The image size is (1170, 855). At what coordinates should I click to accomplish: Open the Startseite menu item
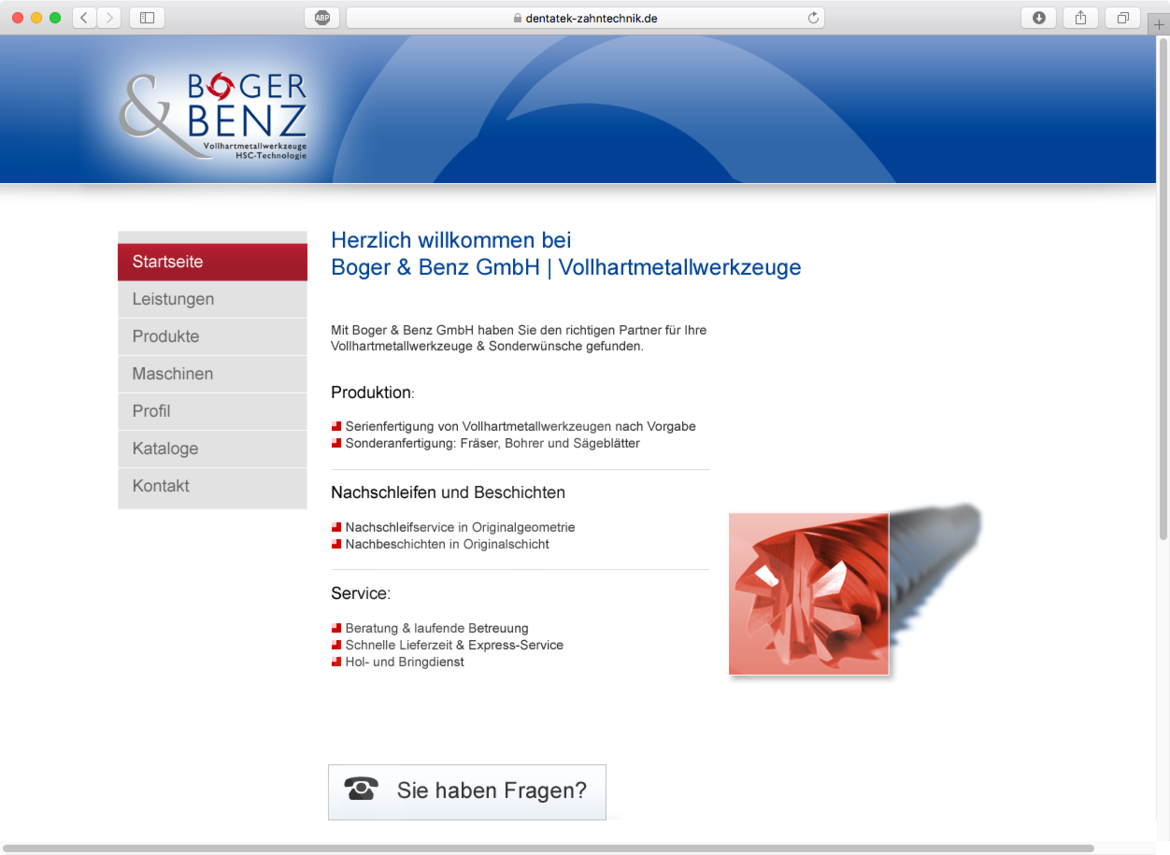click(213, 262)
